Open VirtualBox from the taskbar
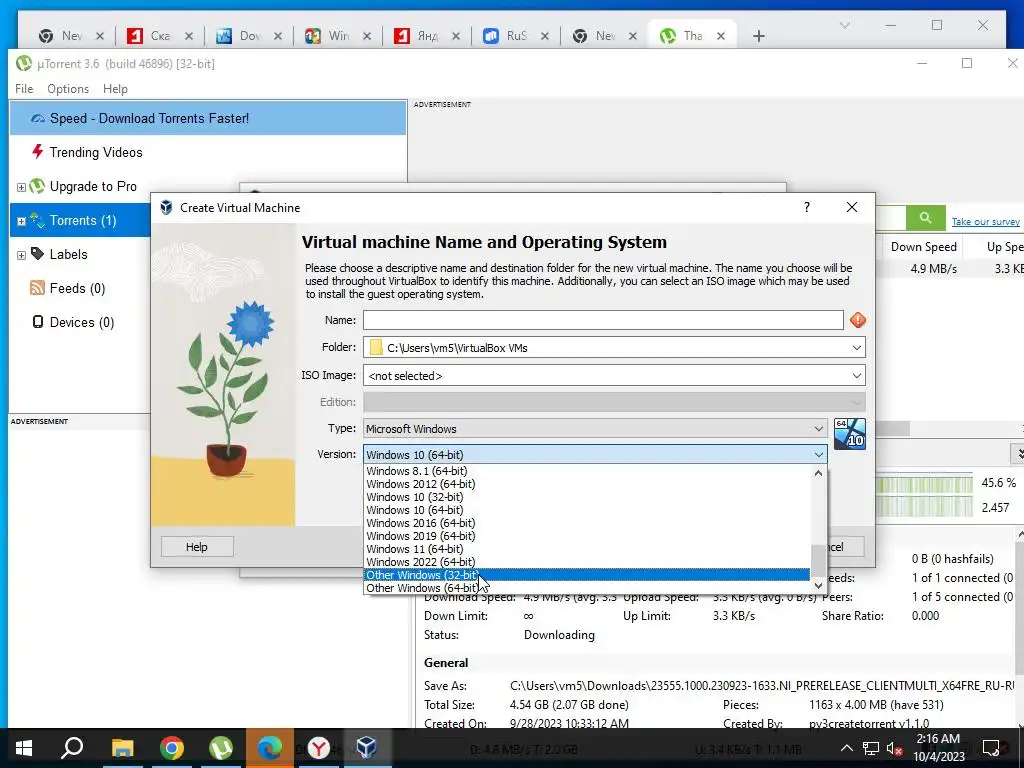 pos(367,748)
